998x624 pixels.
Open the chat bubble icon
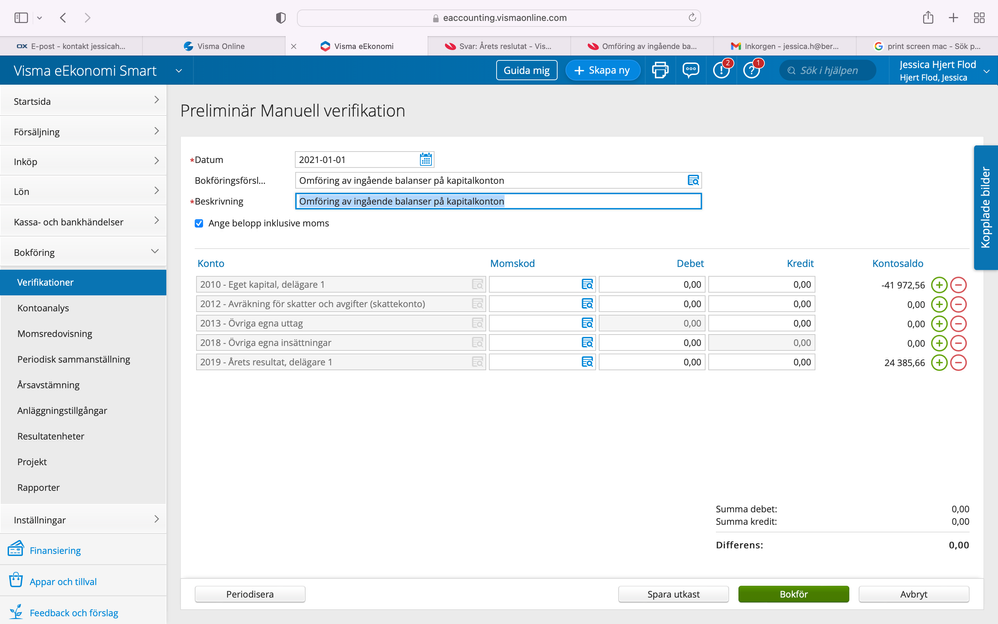[x=691, y=70]
